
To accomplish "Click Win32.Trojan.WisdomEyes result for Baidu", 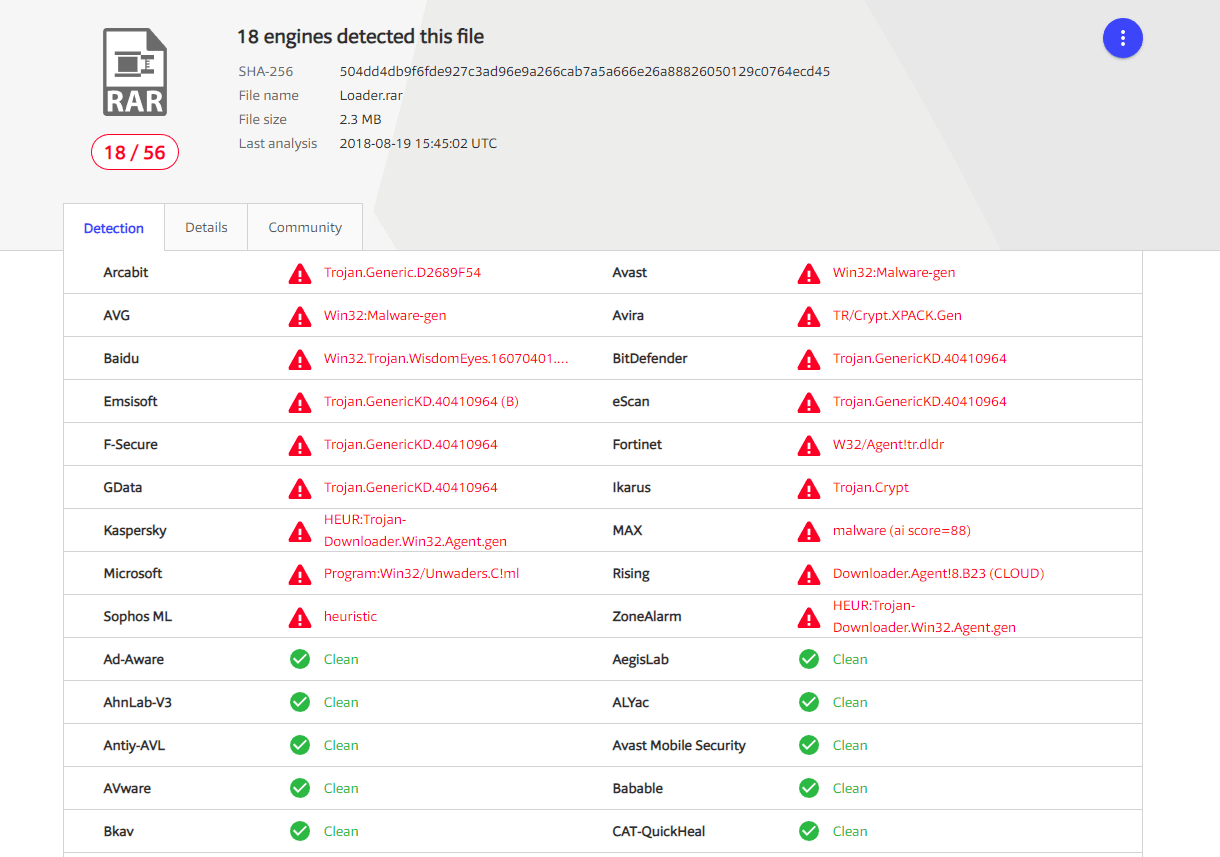I will point(446,358).
